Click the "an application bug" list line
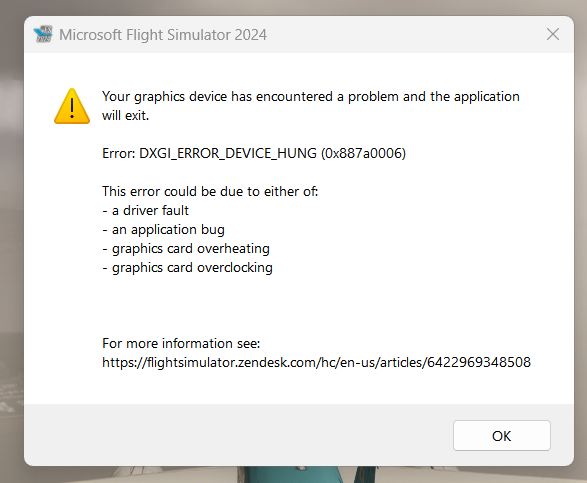The height and width of the screenshot is (483, 587). click(x=163, y=230)
